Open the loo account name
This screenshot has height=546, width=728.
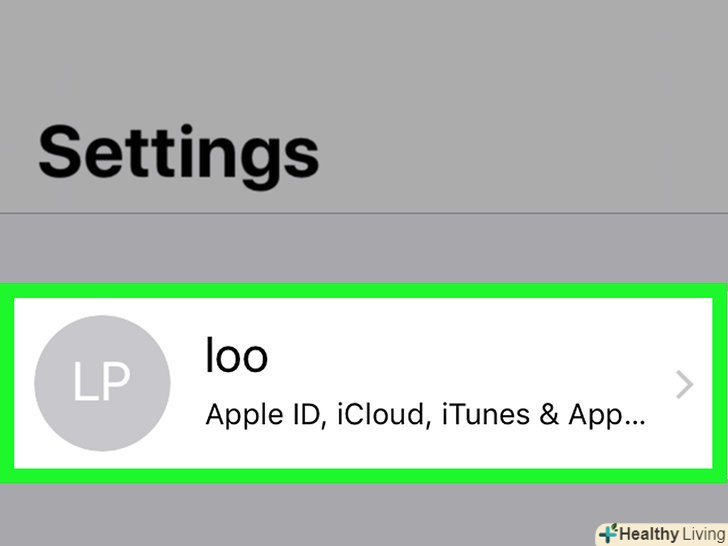(236, 354)
